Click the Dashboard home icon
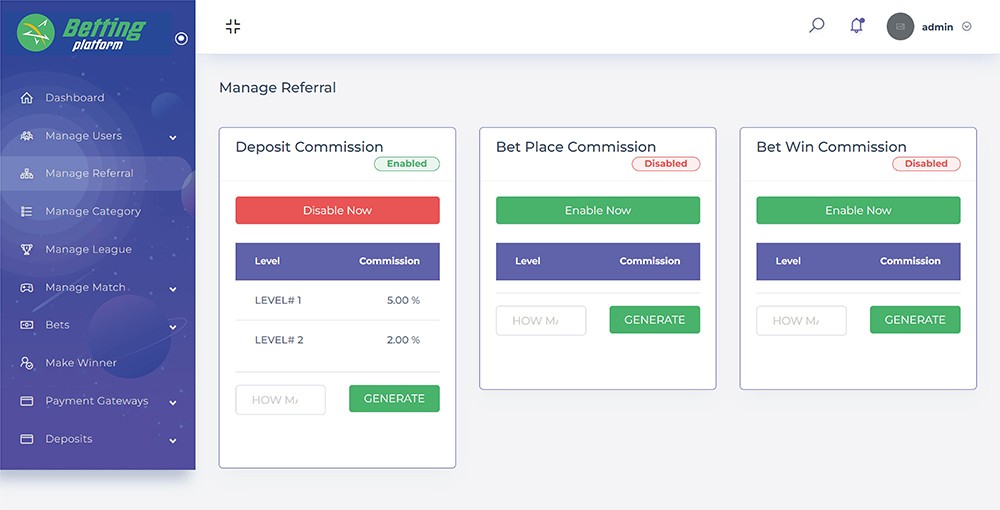The image size is (1000, 510). point(27,98)
